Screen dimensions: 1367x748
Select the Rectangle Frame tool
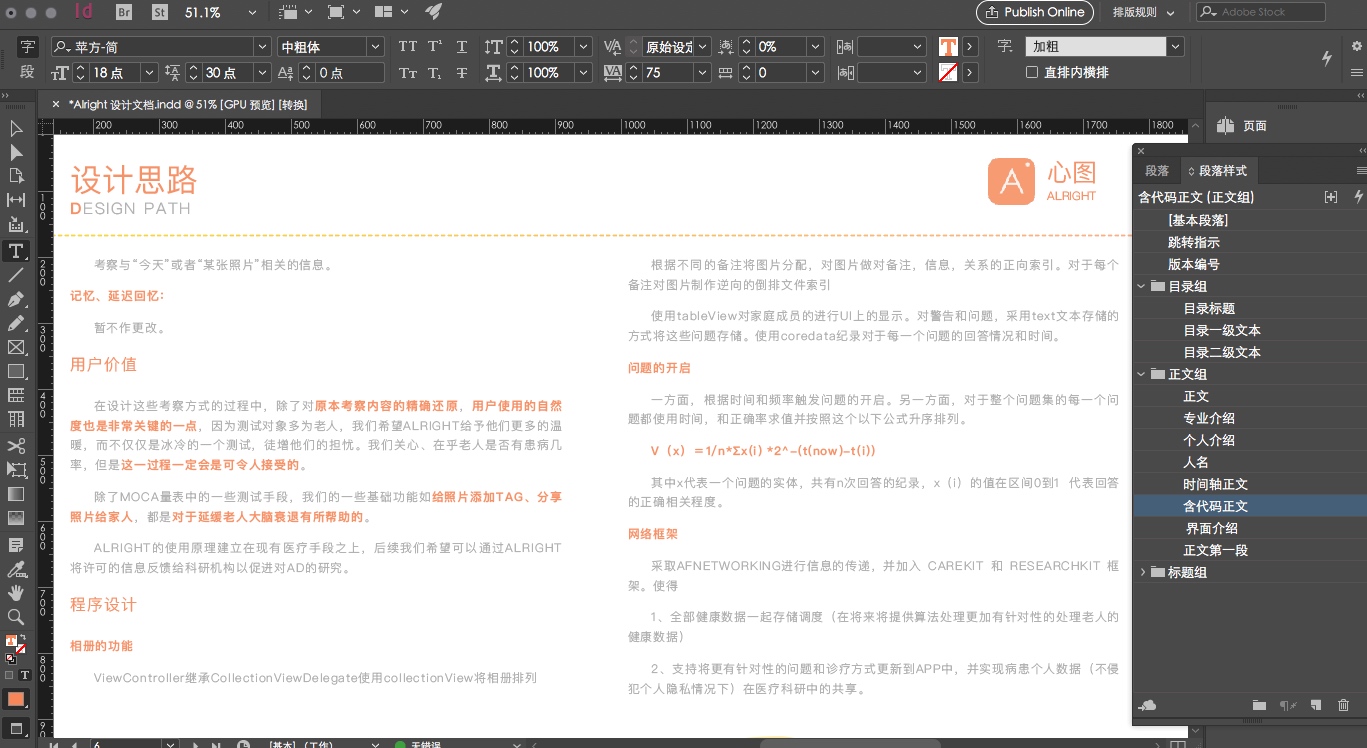point(16,348)
